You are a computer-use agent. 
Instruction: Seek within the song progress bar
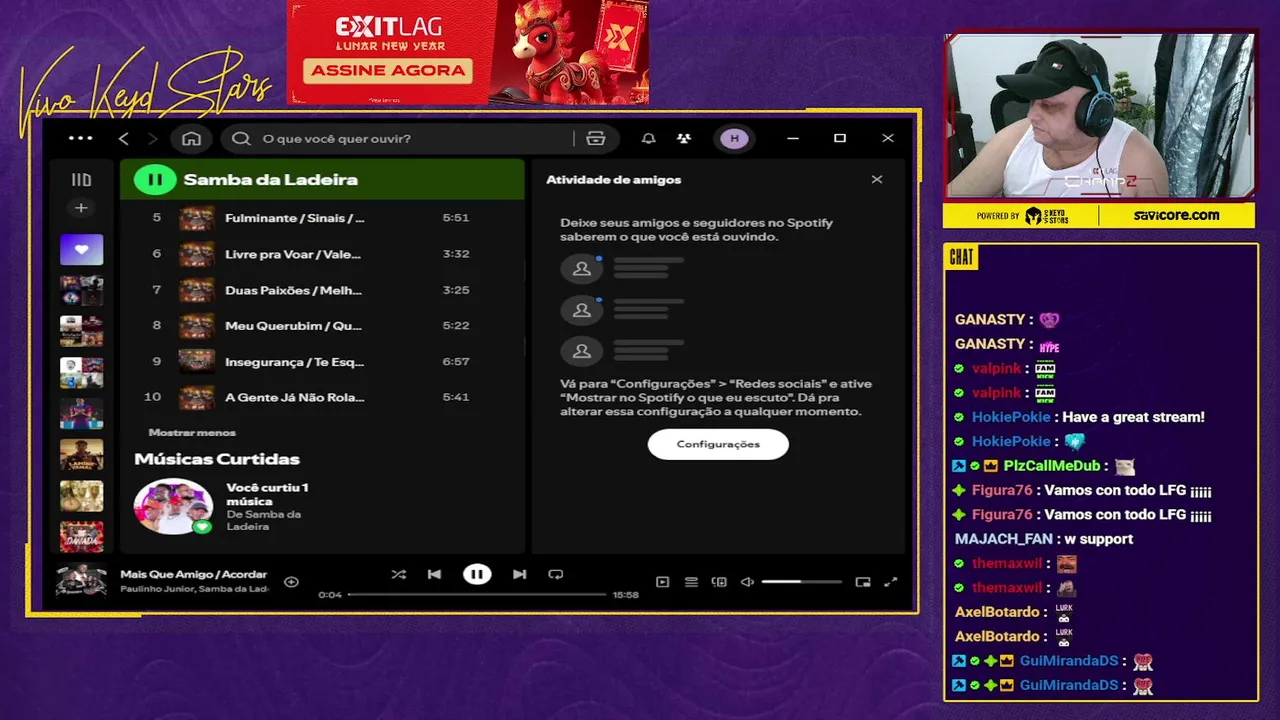click(477, 594)
